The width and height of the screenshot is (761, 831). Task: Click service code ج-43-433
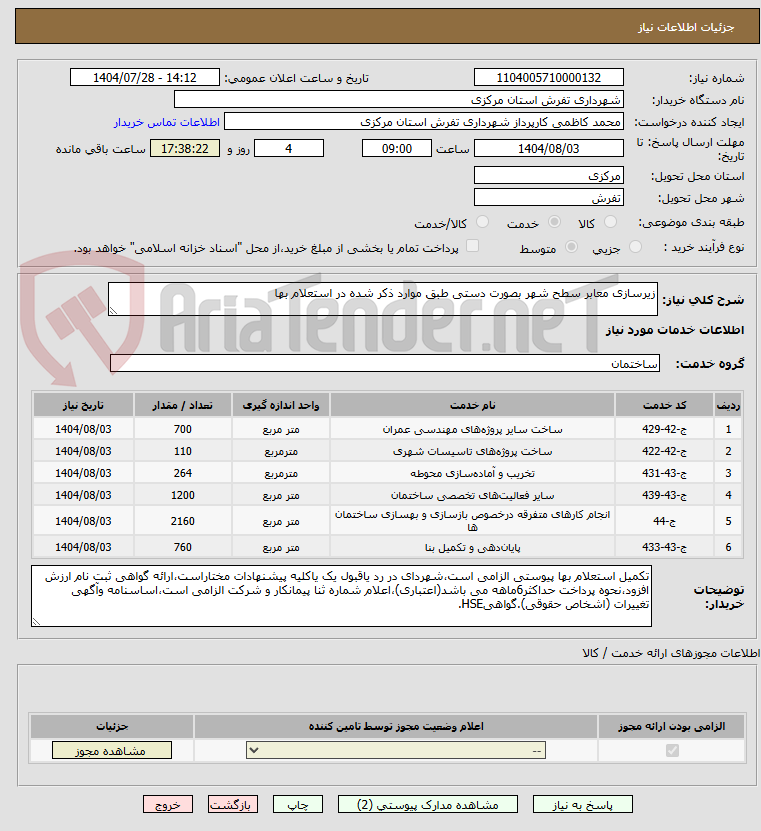[665, 547]
